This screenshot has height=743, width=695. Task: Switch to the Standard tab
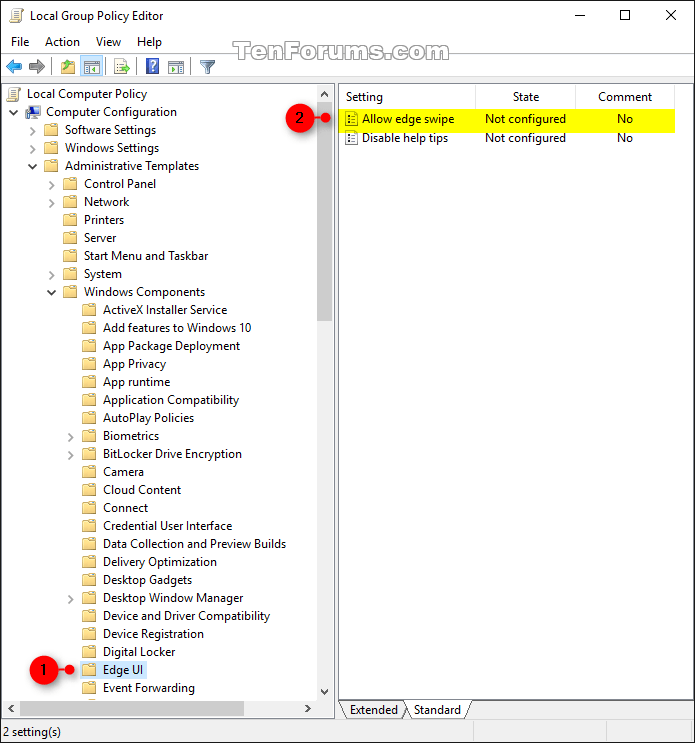[437, 709]
